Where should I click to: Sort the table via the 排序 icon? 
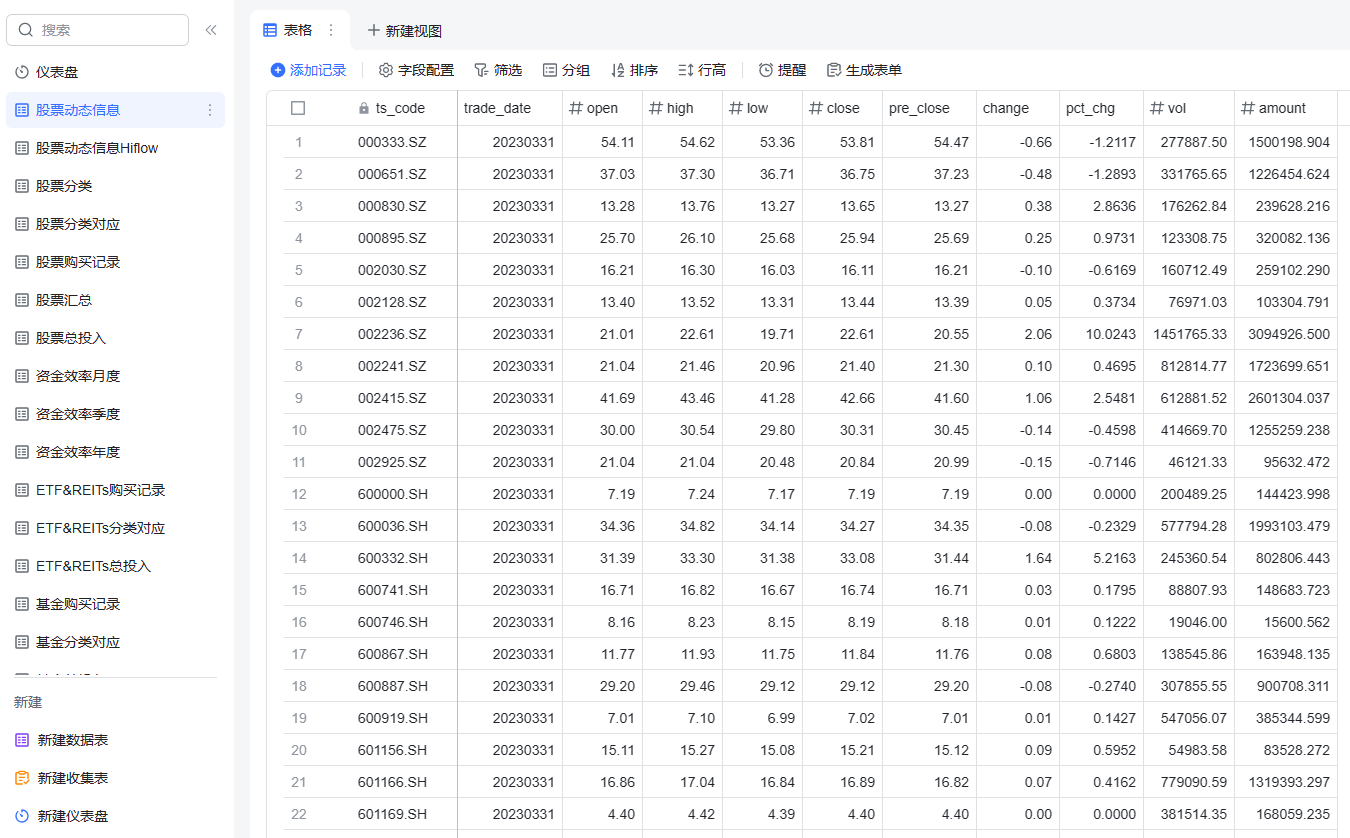coord(636,69)
